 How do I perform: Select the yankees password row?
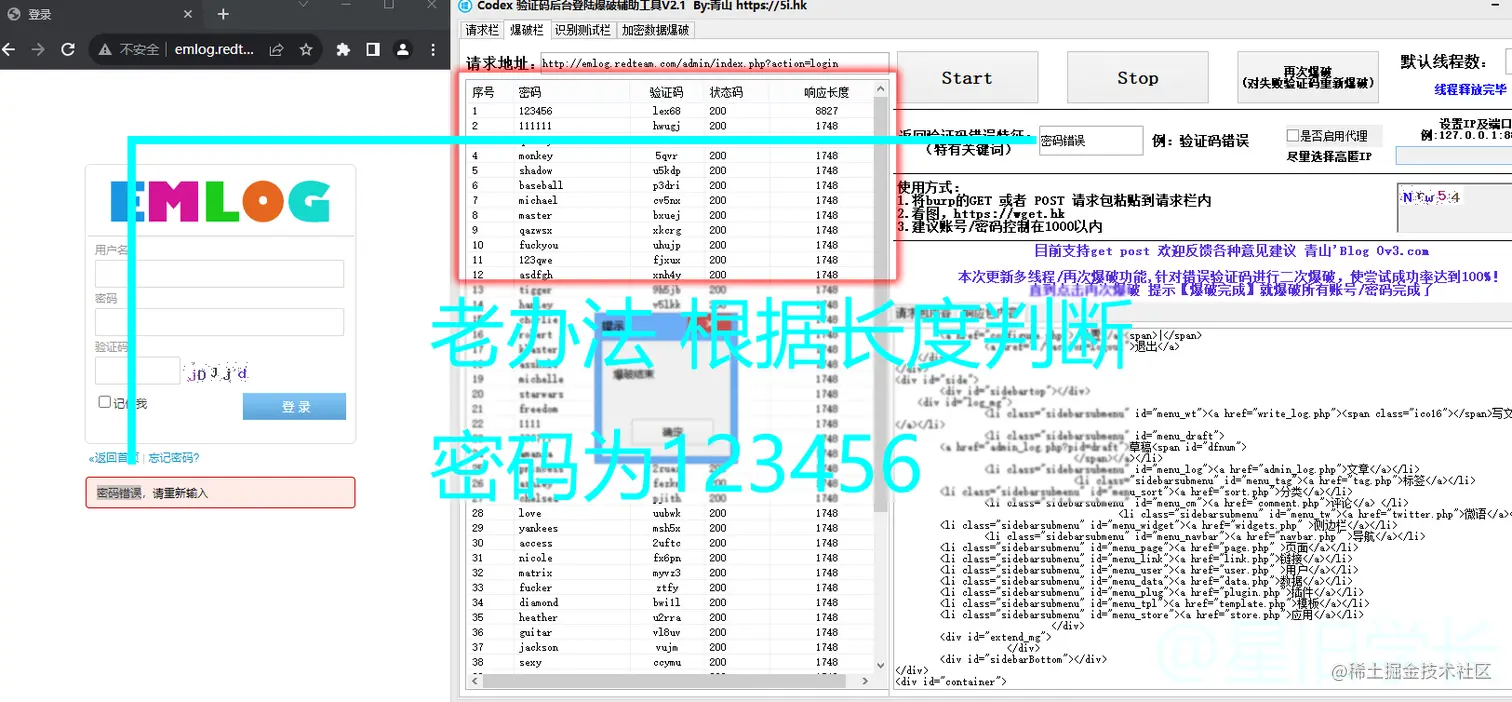coord(669,528)
